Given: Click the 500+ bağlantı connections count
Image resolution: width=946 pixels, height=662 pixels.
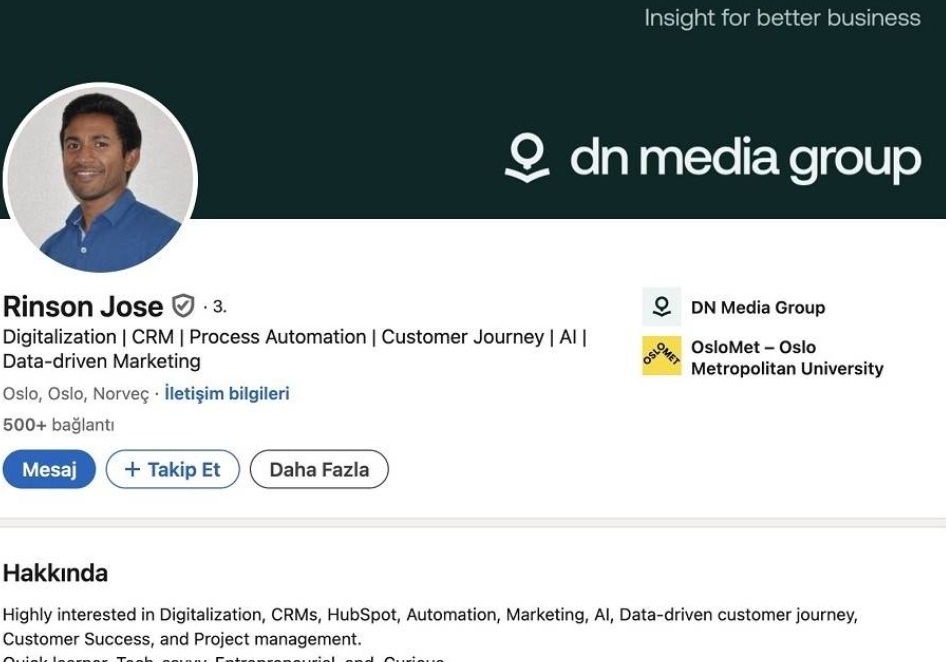Looking at the screenshot, I should 58,425.
